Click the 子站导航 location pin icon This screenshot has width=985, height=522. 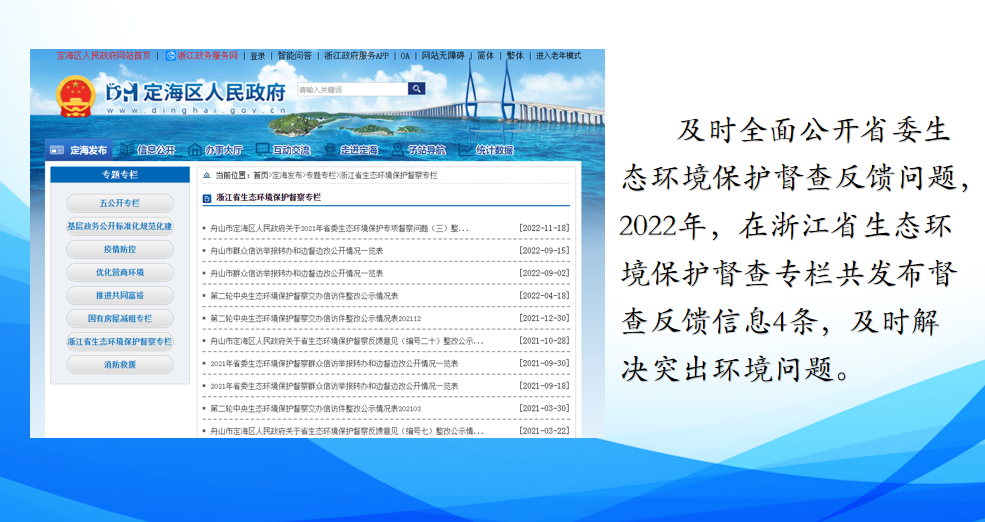pos(395,150)
